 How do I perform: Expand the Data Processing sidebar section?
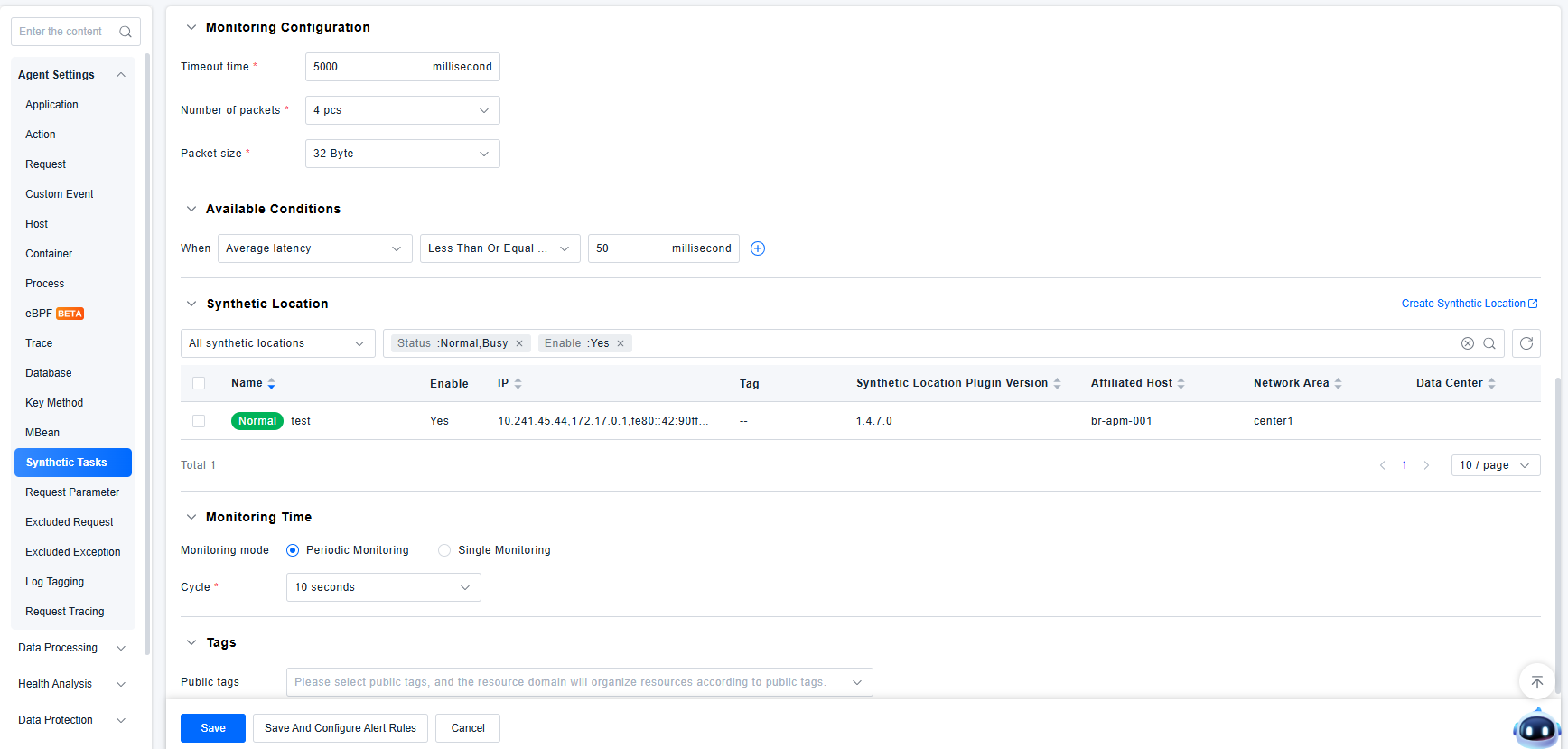tap(71, 648)
